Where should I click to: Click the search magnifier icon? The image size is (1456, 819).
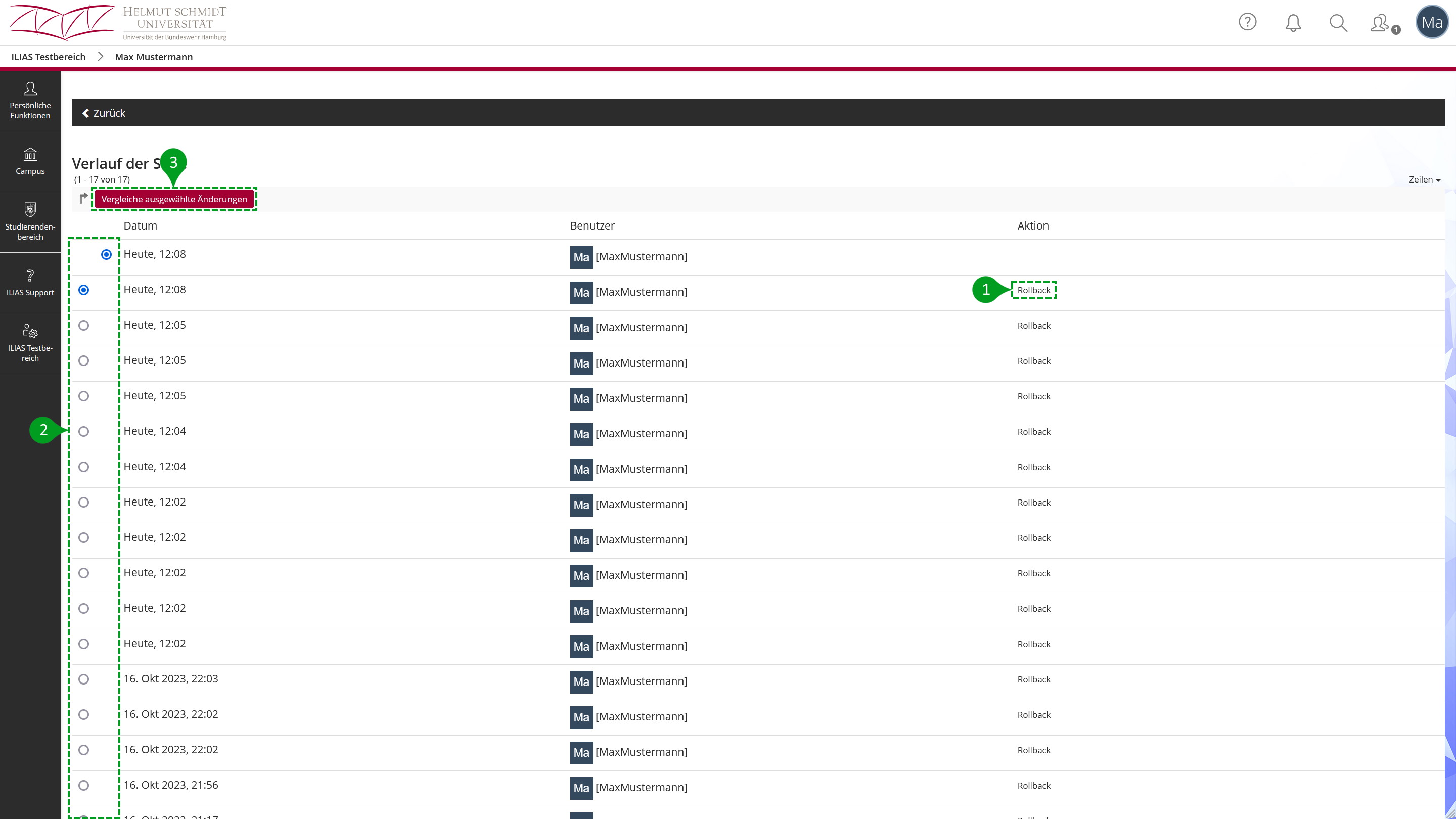pos(1338,23)
